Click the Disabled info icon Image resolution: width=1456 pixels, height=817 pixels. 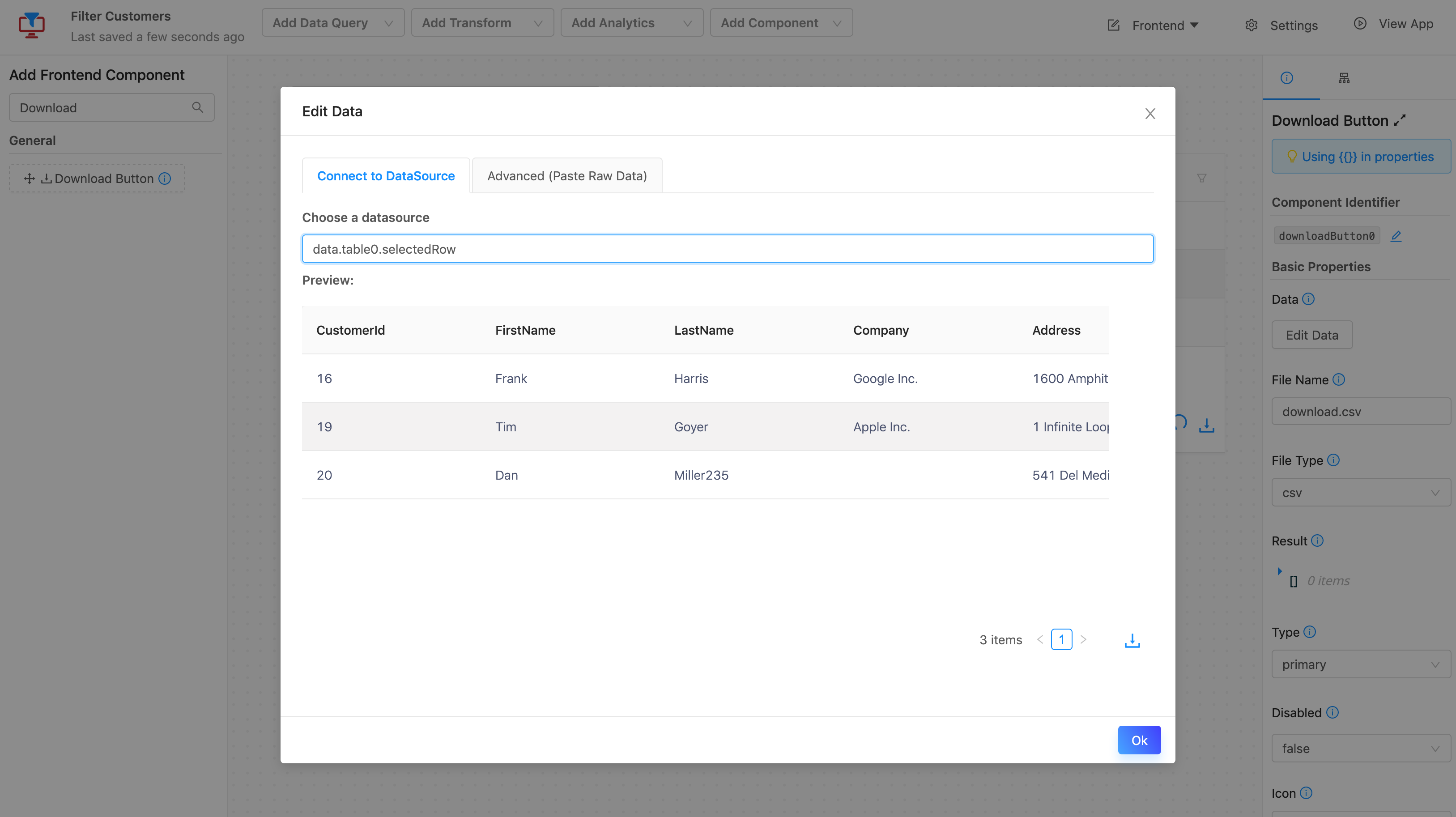(1332, 712)
